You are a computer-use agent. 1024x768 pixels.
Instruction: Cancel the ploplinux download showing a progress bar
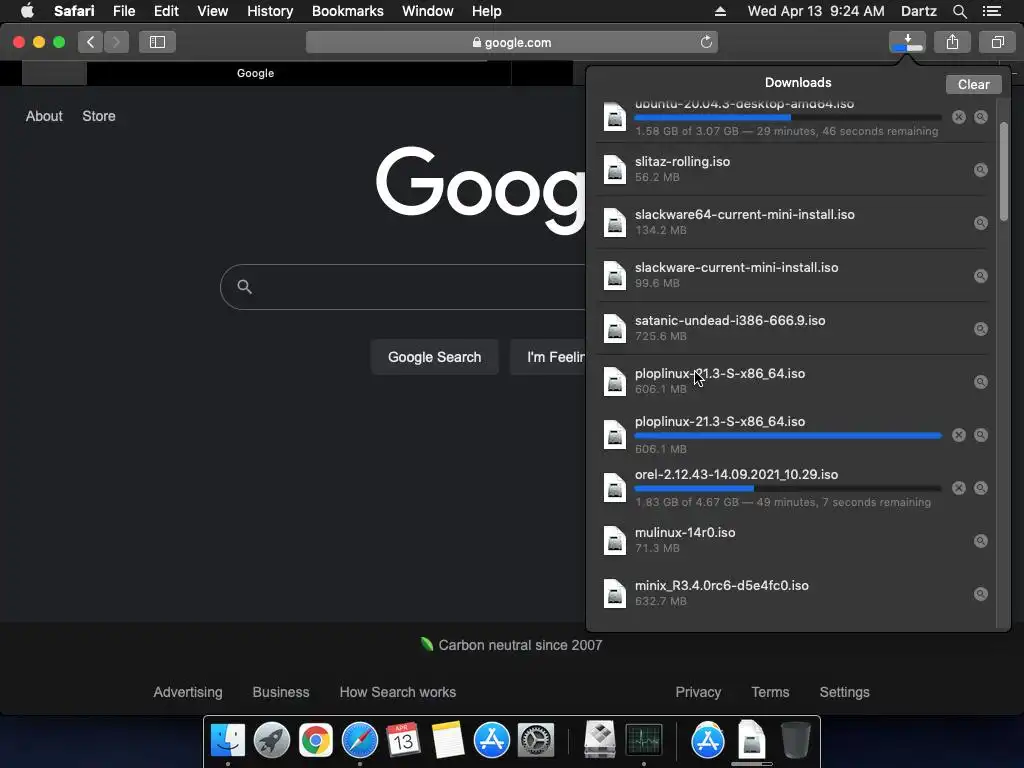[x=959, y=435]
